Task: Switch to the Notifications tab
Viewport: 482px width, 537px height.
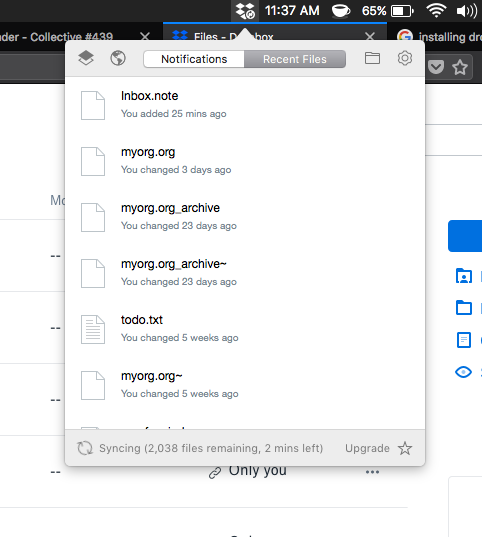Action: [194, 59]
